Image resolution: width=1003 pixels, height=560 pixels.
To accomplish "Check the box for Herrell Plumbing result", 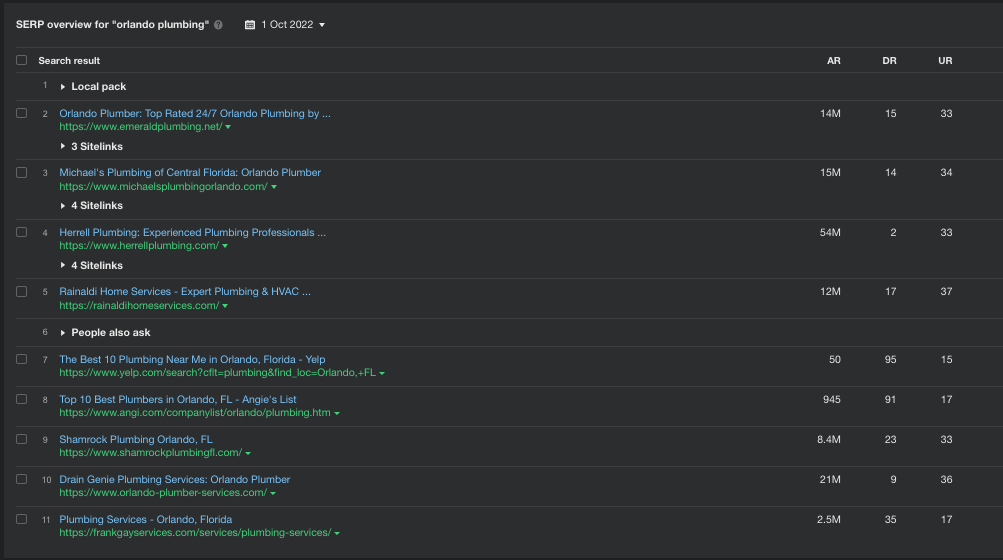I will point(22,232).
